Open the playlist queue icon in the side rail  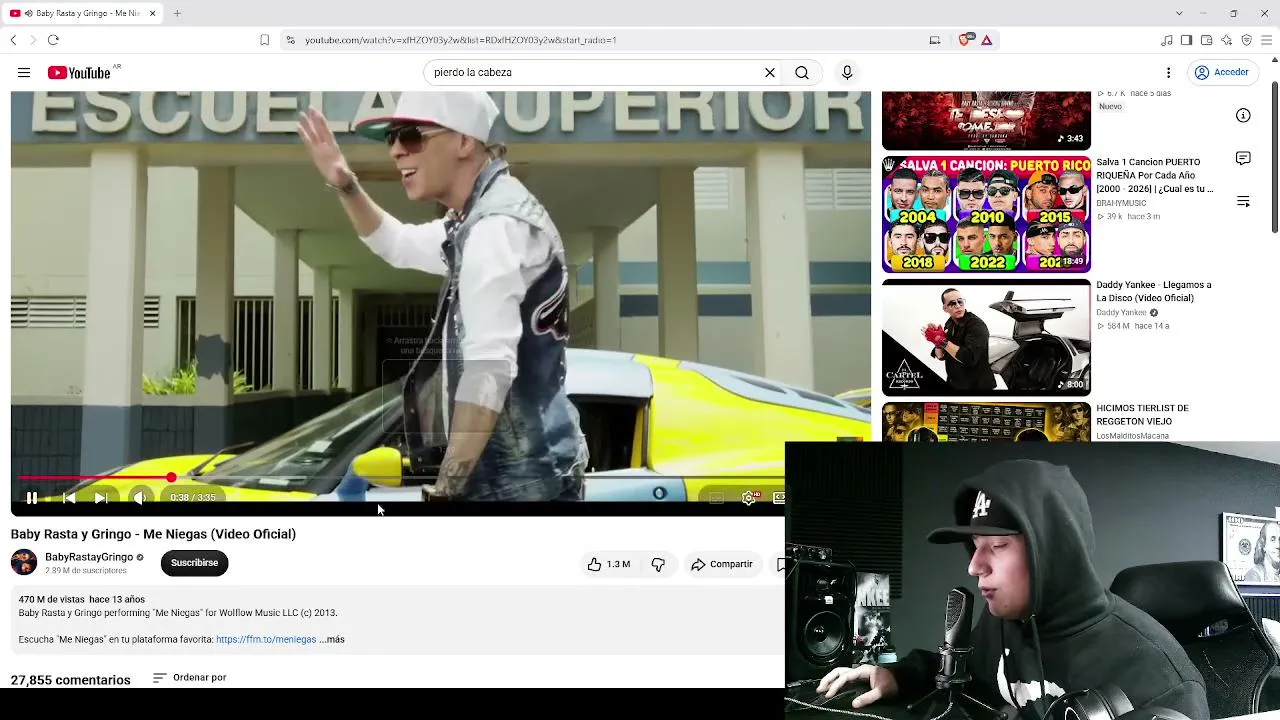point(1243,201)
